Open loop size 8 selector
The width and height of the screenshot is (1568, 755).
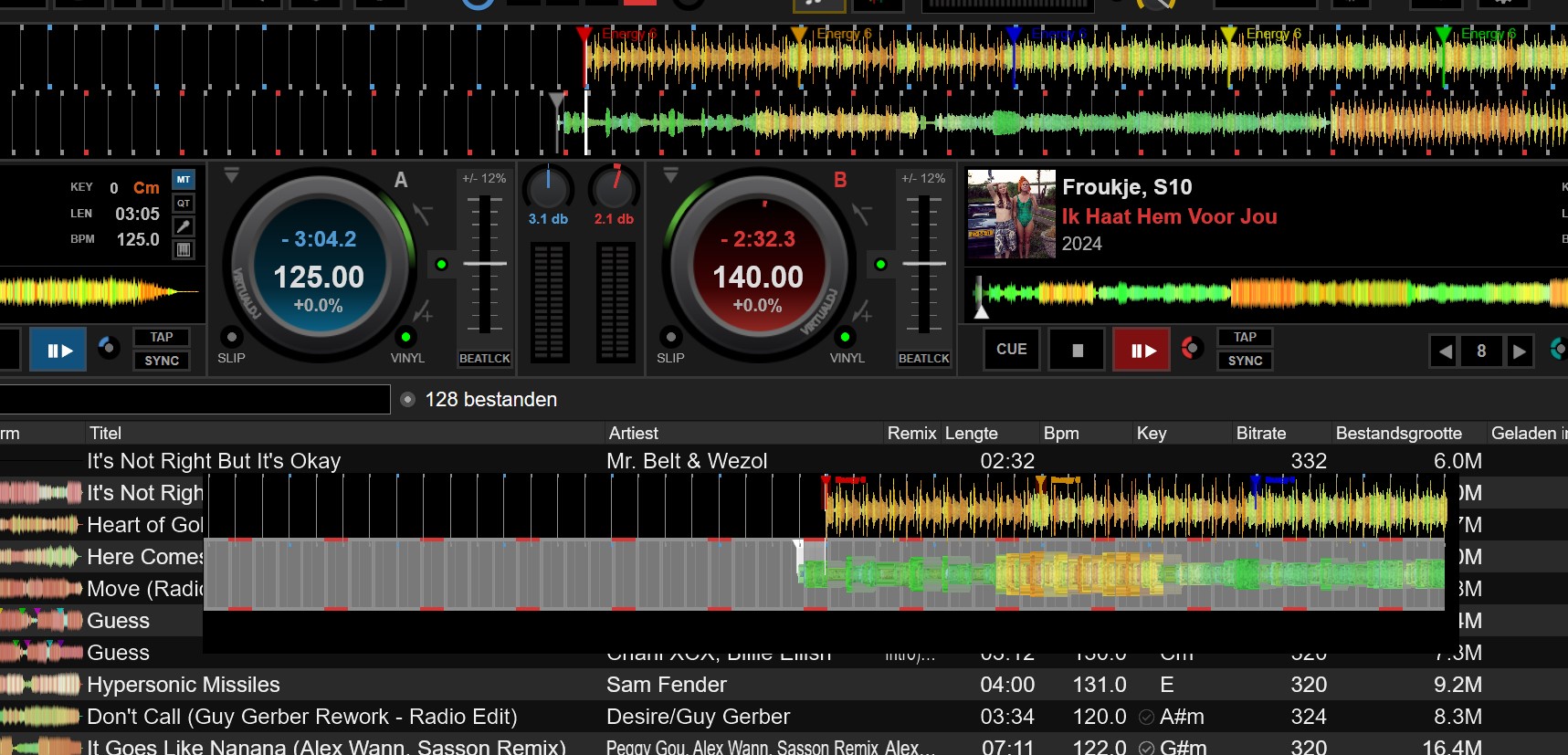1481,351
